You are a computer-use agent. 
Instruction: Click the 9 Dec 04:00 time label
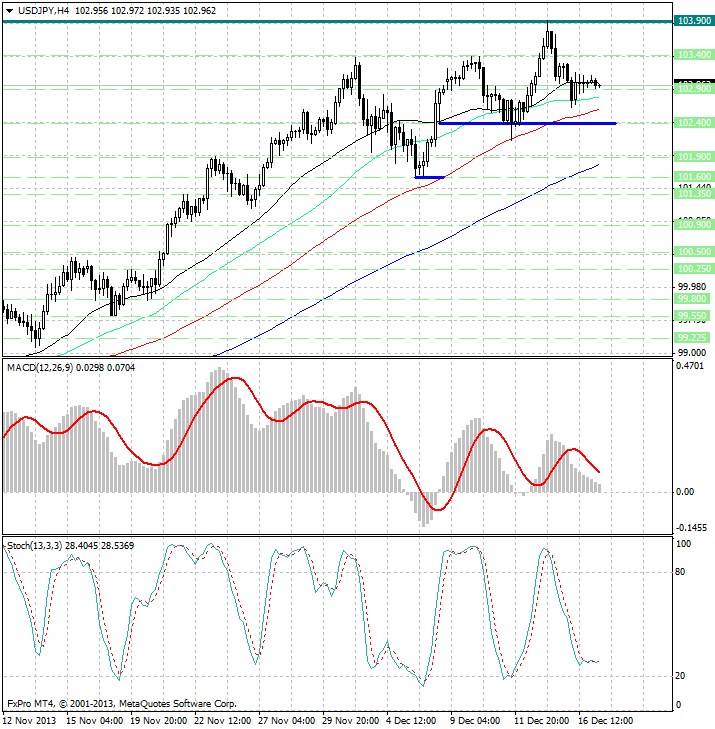coord(475,721)
